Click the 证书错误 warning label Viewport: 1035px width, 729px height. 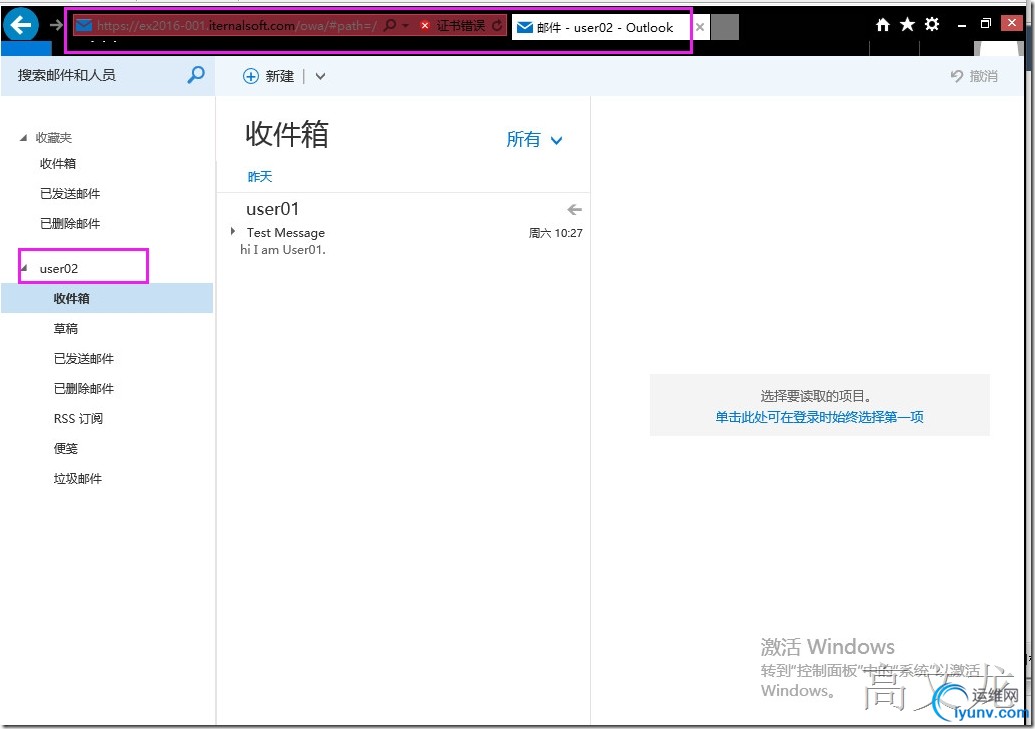tap(461, 26)
